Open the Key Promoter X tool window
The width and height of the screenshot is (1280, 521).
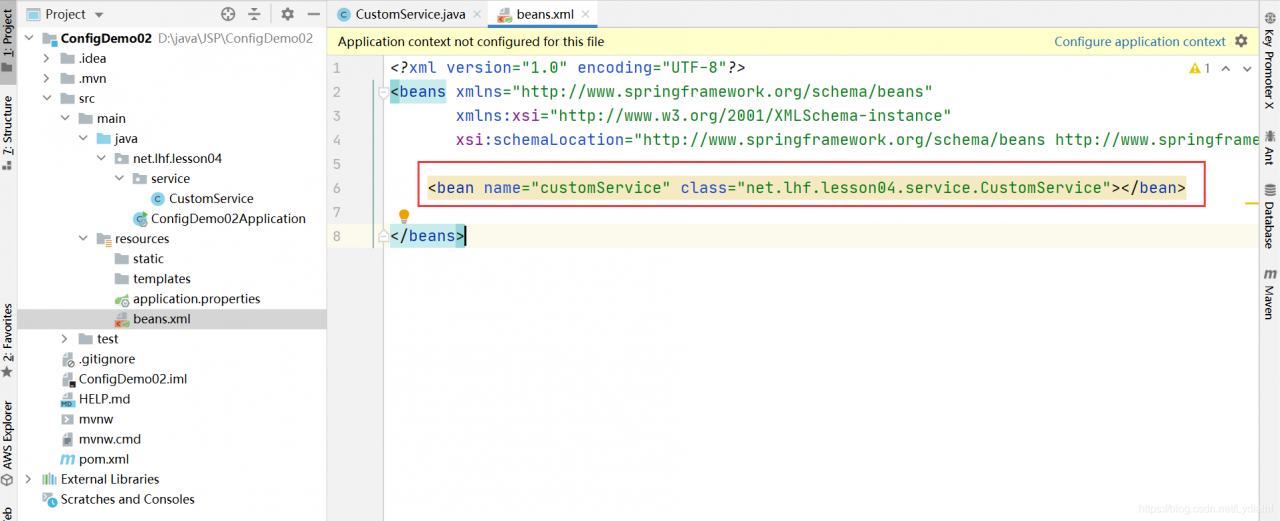[x=1270, y=61]
